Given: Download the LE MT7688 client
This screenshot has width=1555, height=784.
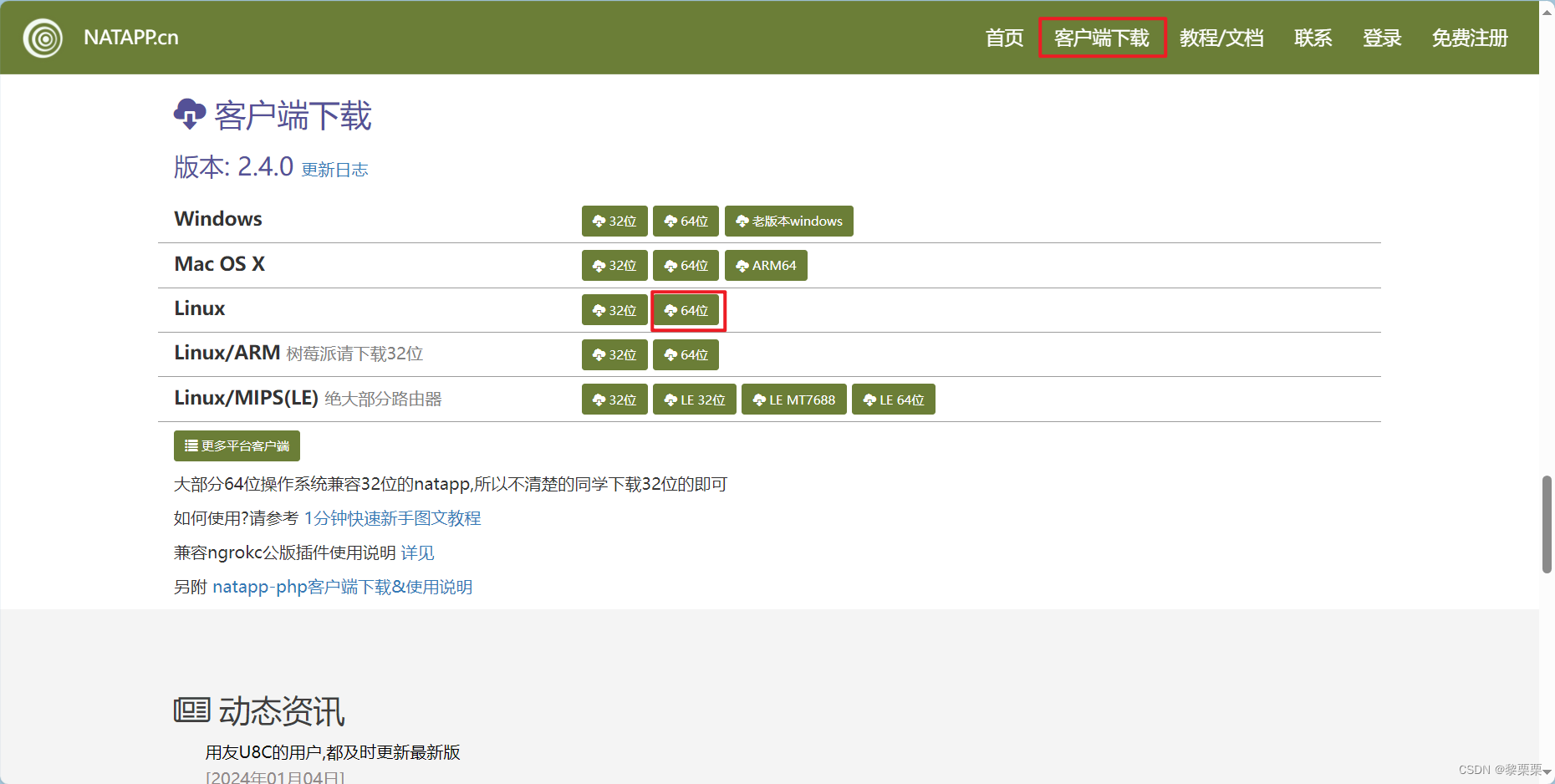Looking at the screenshot, I should pos(793,400).
